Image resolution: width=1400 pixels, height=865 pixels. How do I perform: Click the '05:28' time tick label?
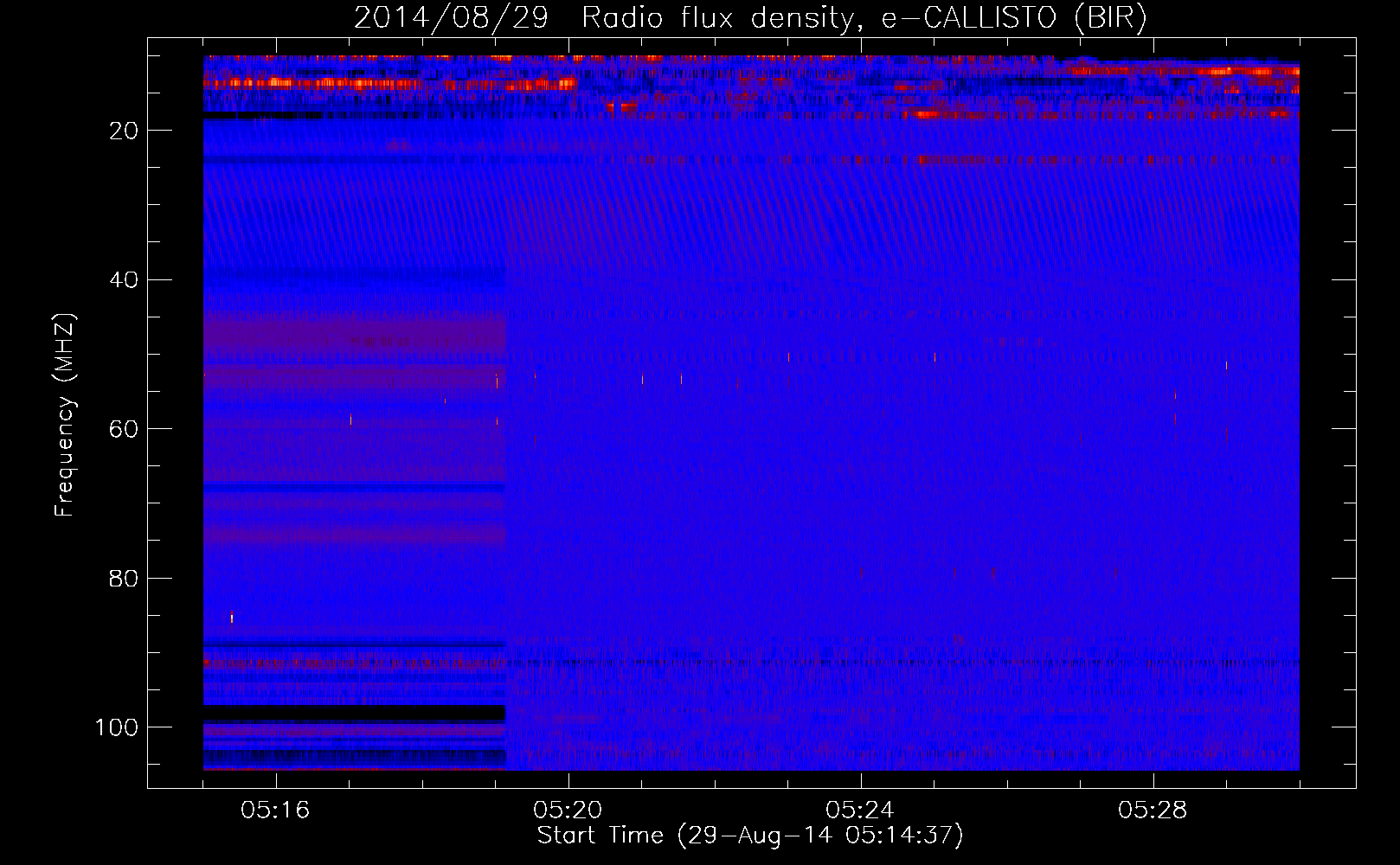click(1153, 811)
